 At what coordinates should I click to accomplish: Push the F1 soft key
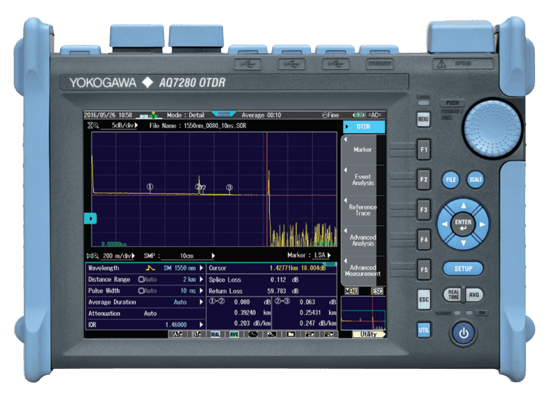(424, 149)
